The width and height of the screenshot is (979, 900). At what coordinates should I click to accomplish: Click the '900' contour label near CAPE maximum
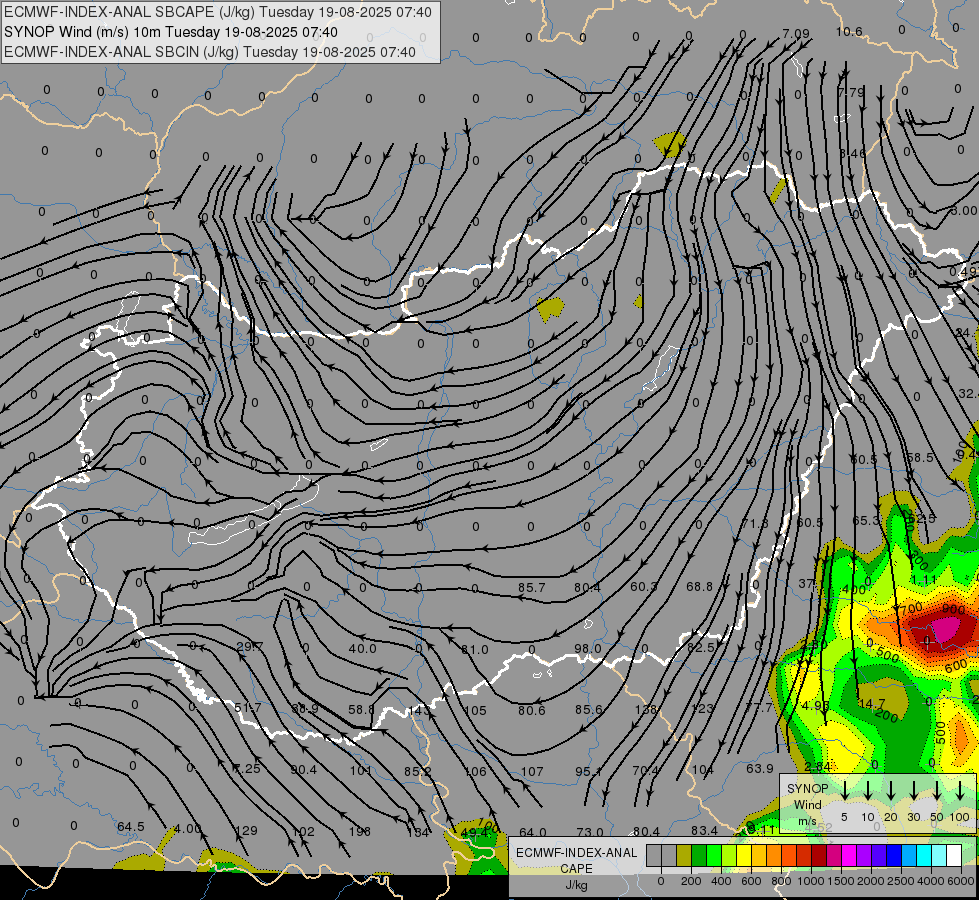point(953,608)
